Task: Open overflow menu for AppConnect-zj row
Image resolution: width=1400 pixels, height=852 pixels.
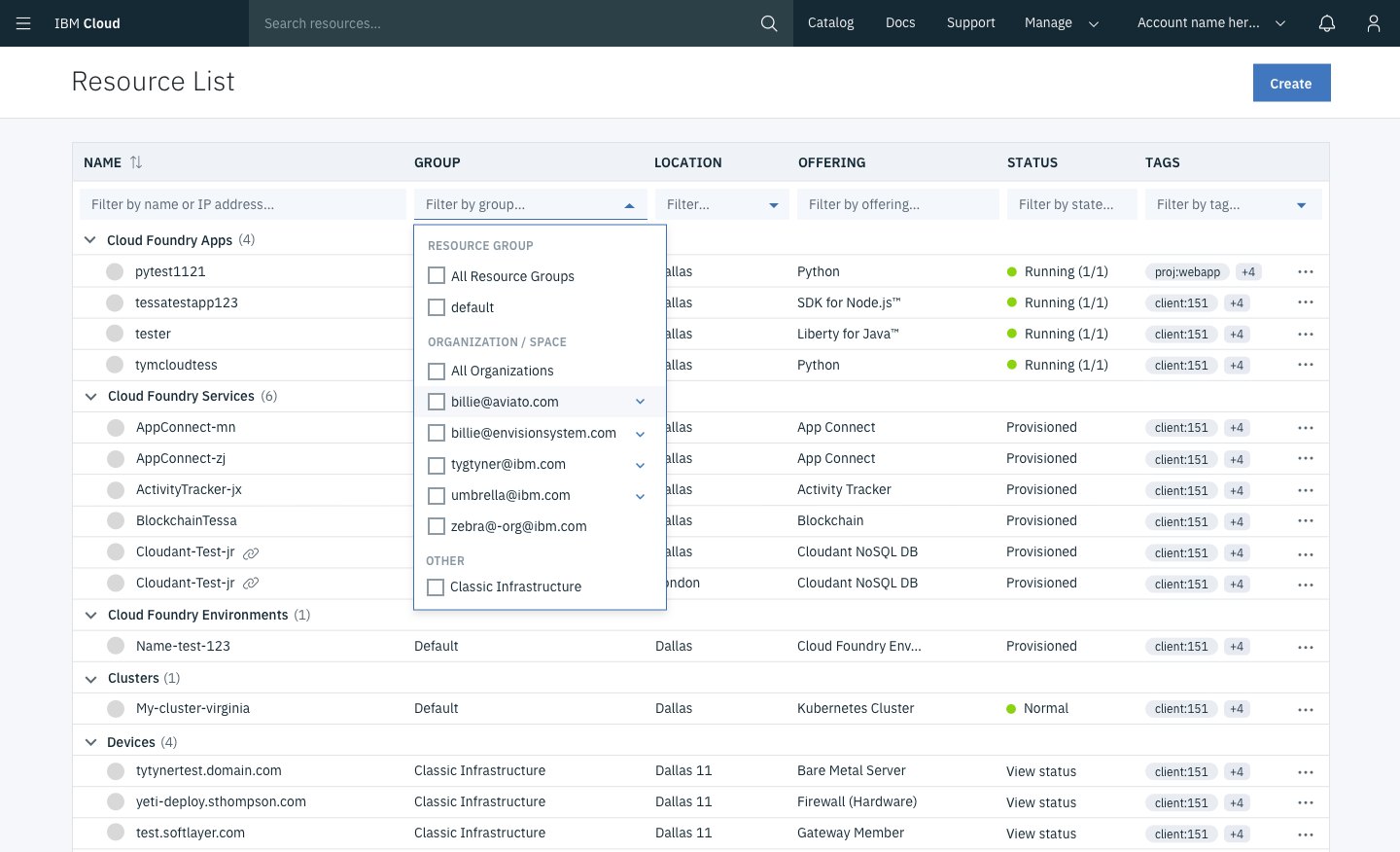Action: pos(1306,458)
